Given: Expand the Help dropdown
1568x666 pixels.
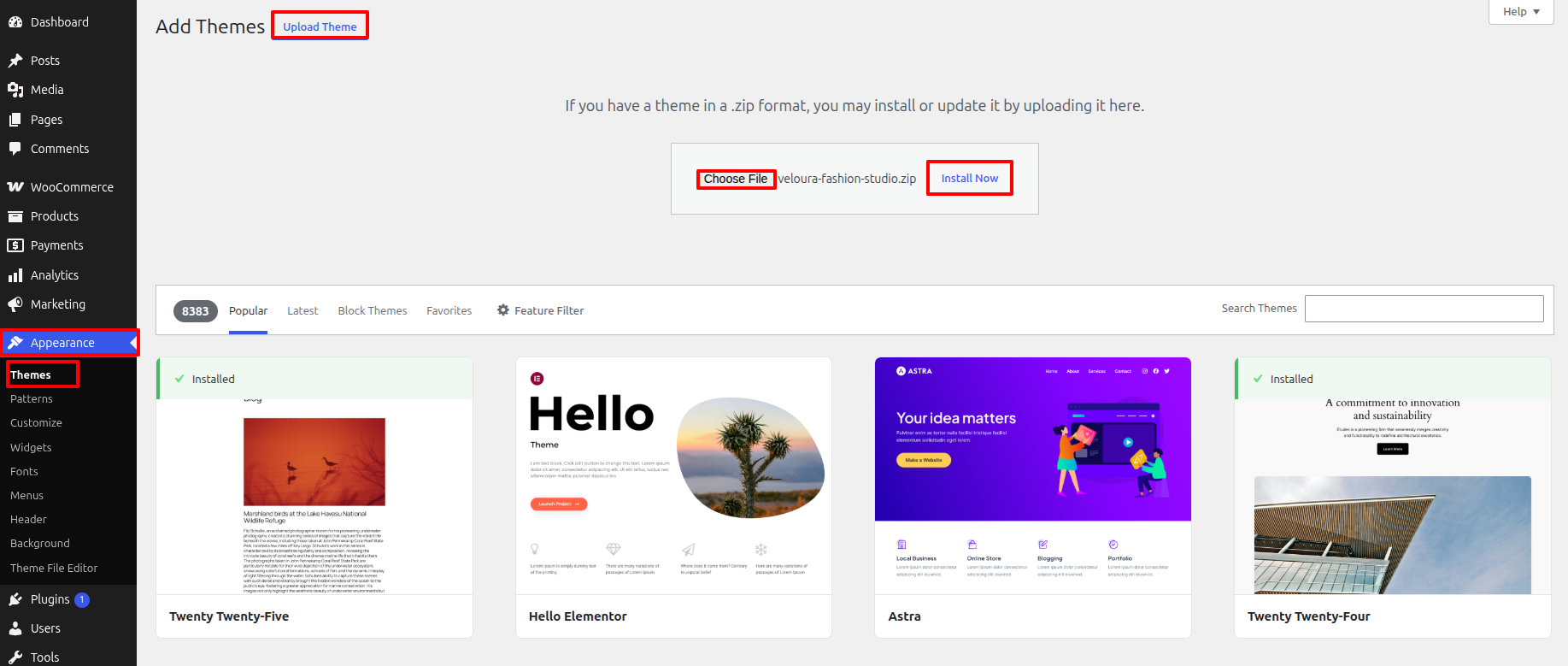Looking at the screenshot, I should coord(1521,12).
